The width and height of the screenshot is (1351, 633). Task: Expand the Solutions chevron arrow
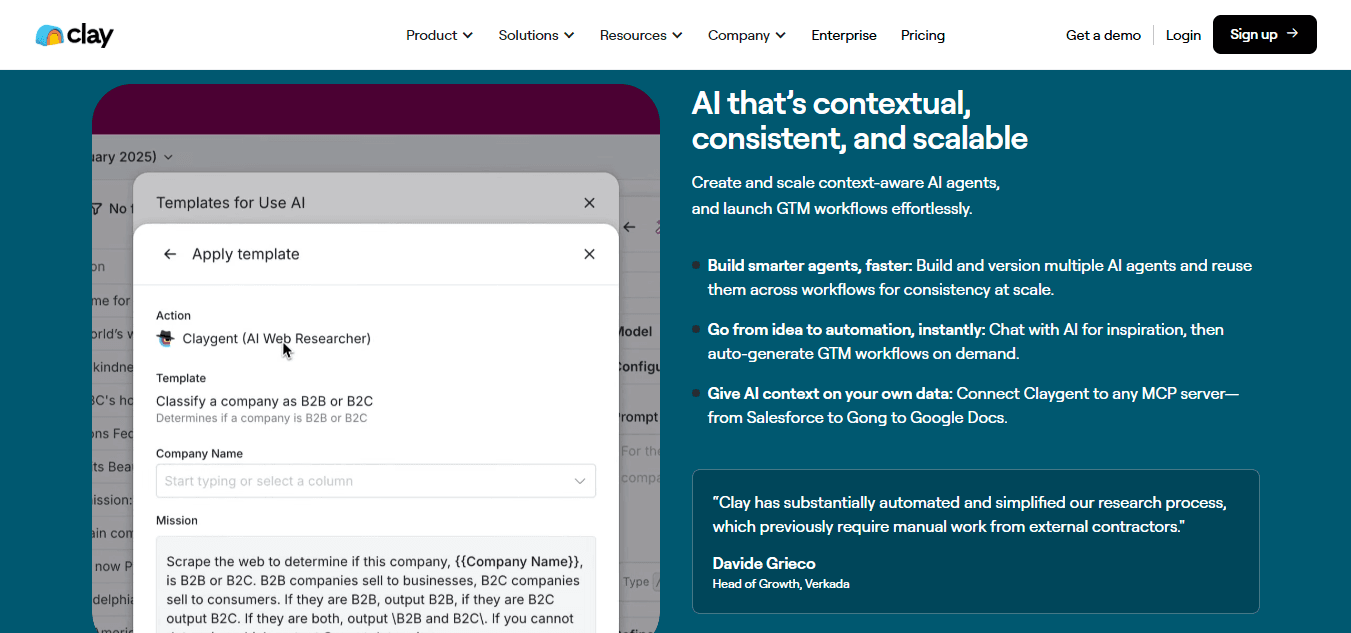pyautogui.click(x=569, y=35)
